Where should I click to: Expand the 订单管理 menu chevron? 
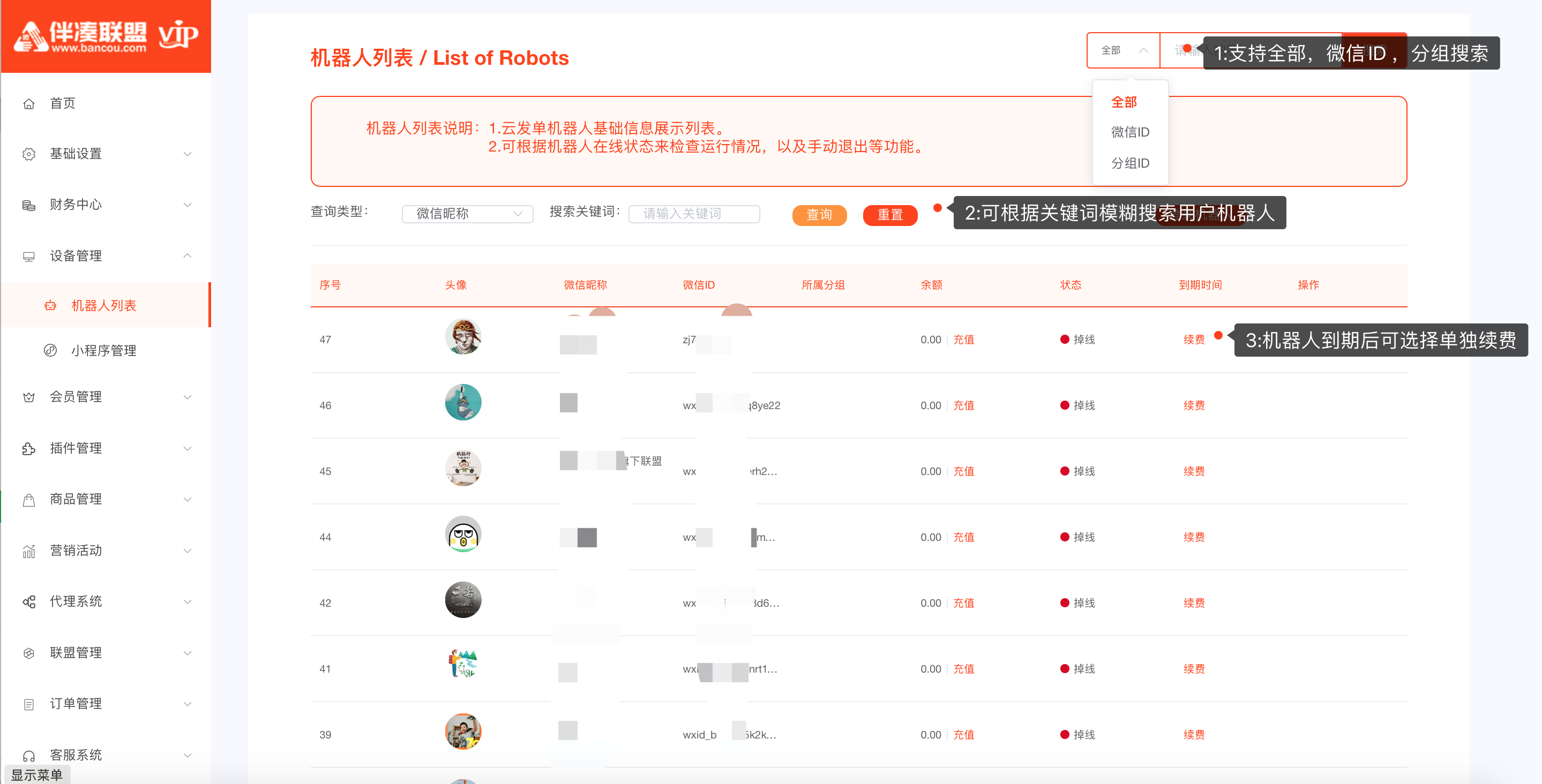(x=188, y=704)
